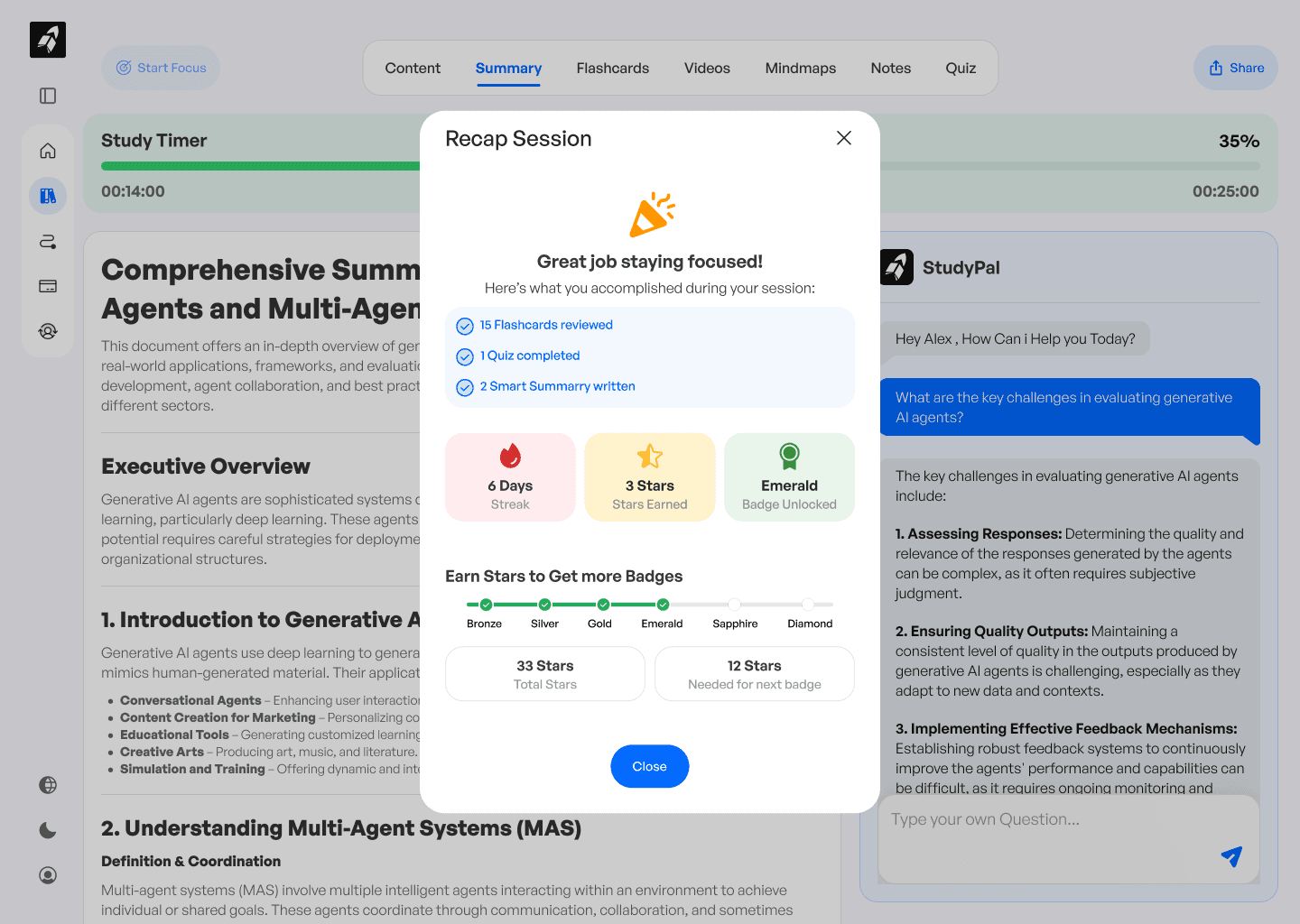Click the Start Focus button
This screenshot has width=1300, height=924.
coord(161,68)
